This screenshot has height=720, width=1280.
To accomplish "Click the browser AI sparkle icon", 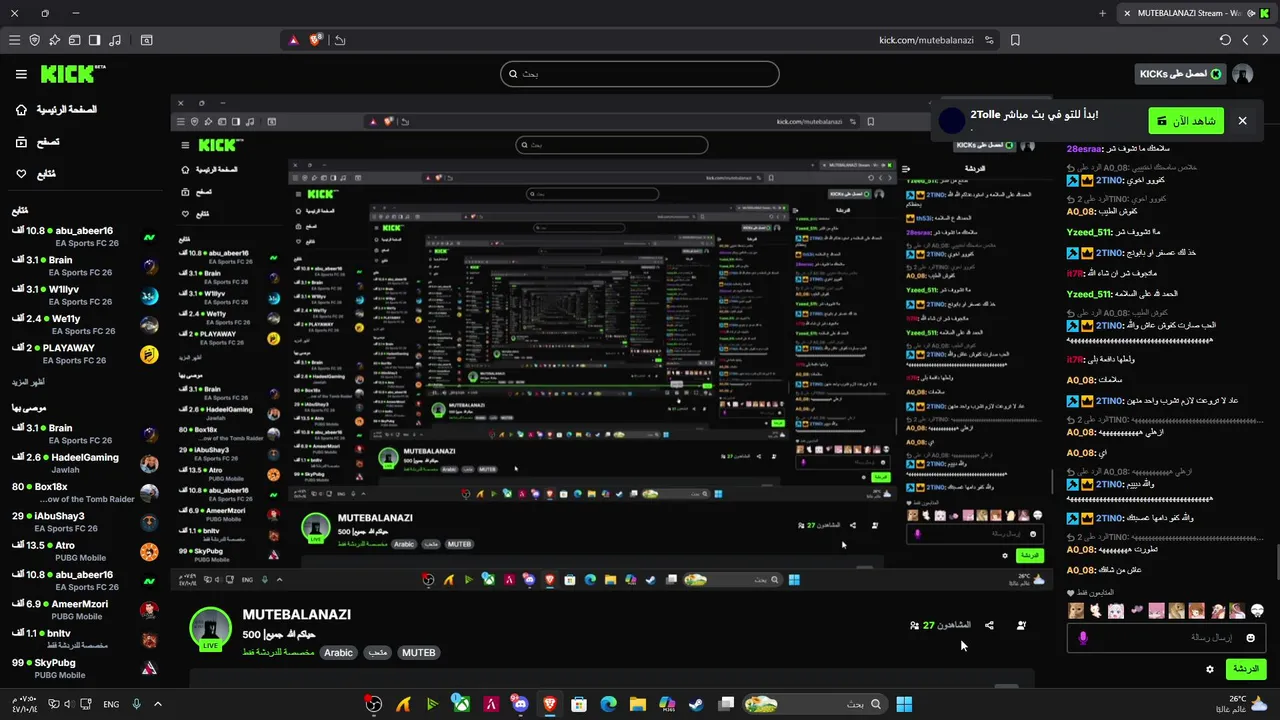I will click(54, 40).
